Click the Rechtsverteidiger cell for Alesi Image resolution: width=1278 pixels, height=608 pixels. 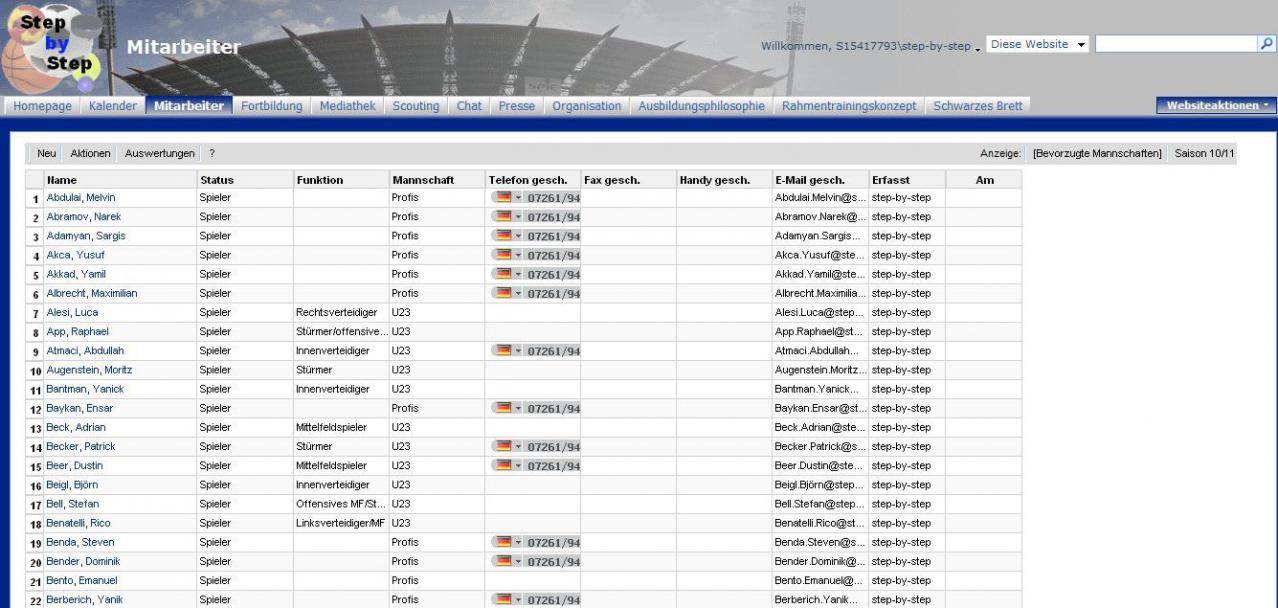point(337,313)
